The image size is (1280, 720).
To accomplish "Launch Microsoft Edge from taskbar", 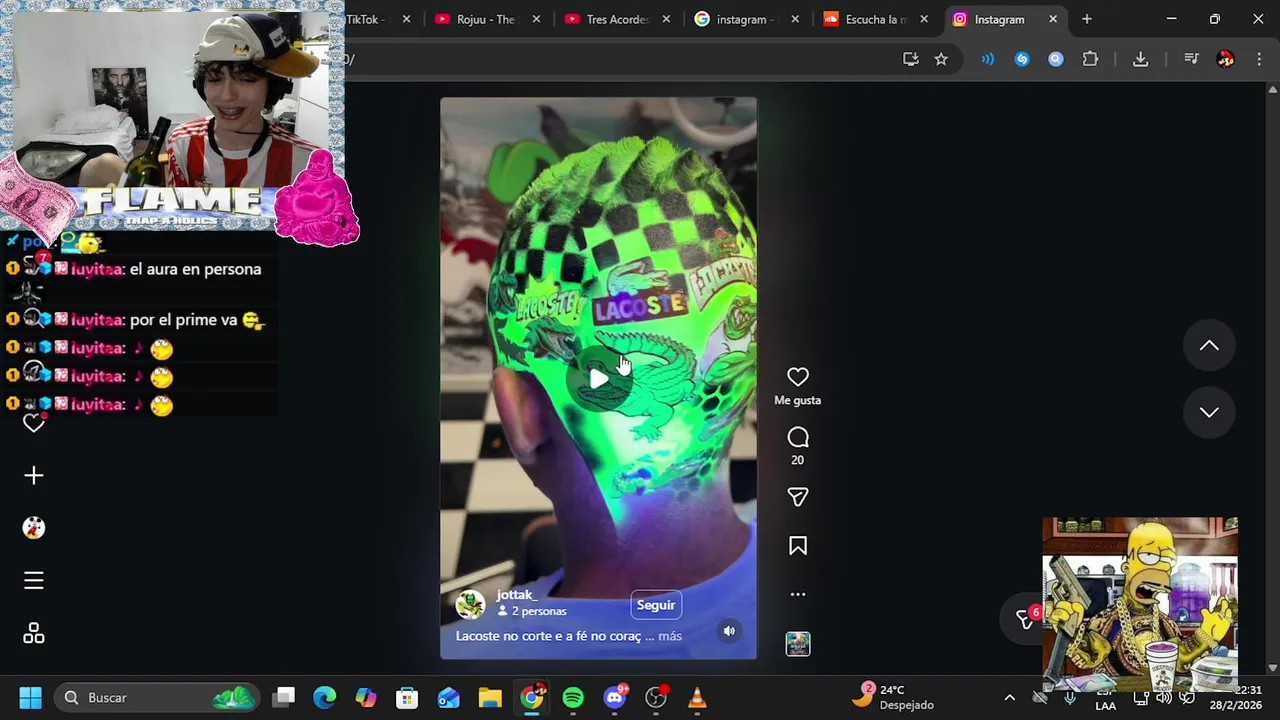I will pos(325,698).
